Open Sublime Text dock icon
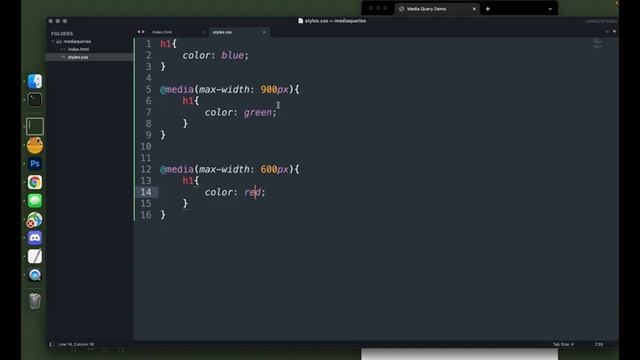 35,126
